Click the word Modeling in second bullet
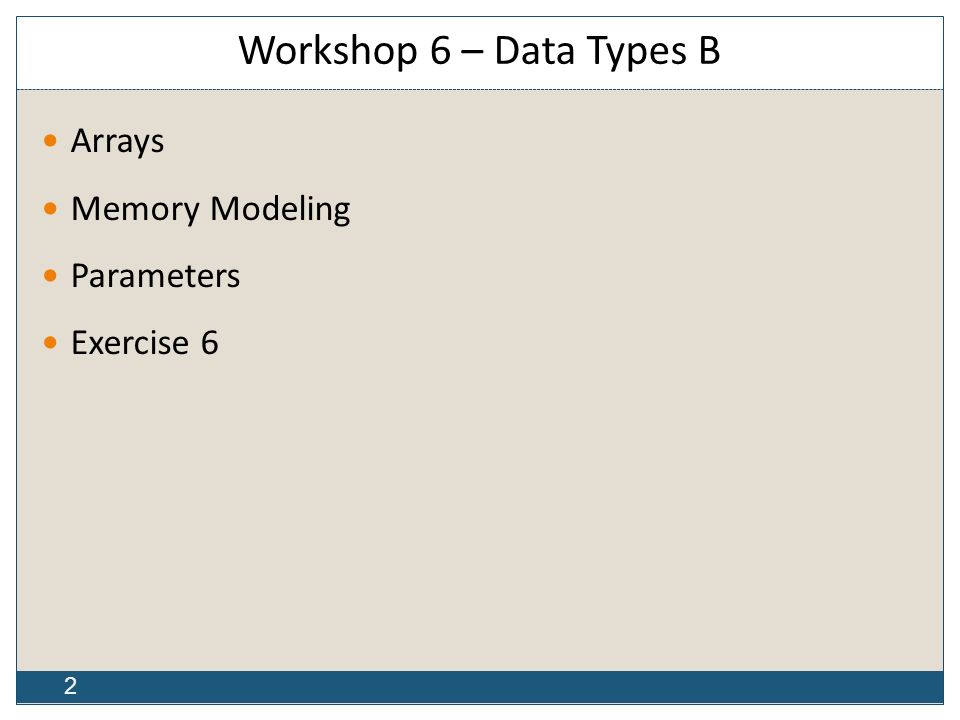The width and height of the screenshot is (960, 720). coord(280,209)
